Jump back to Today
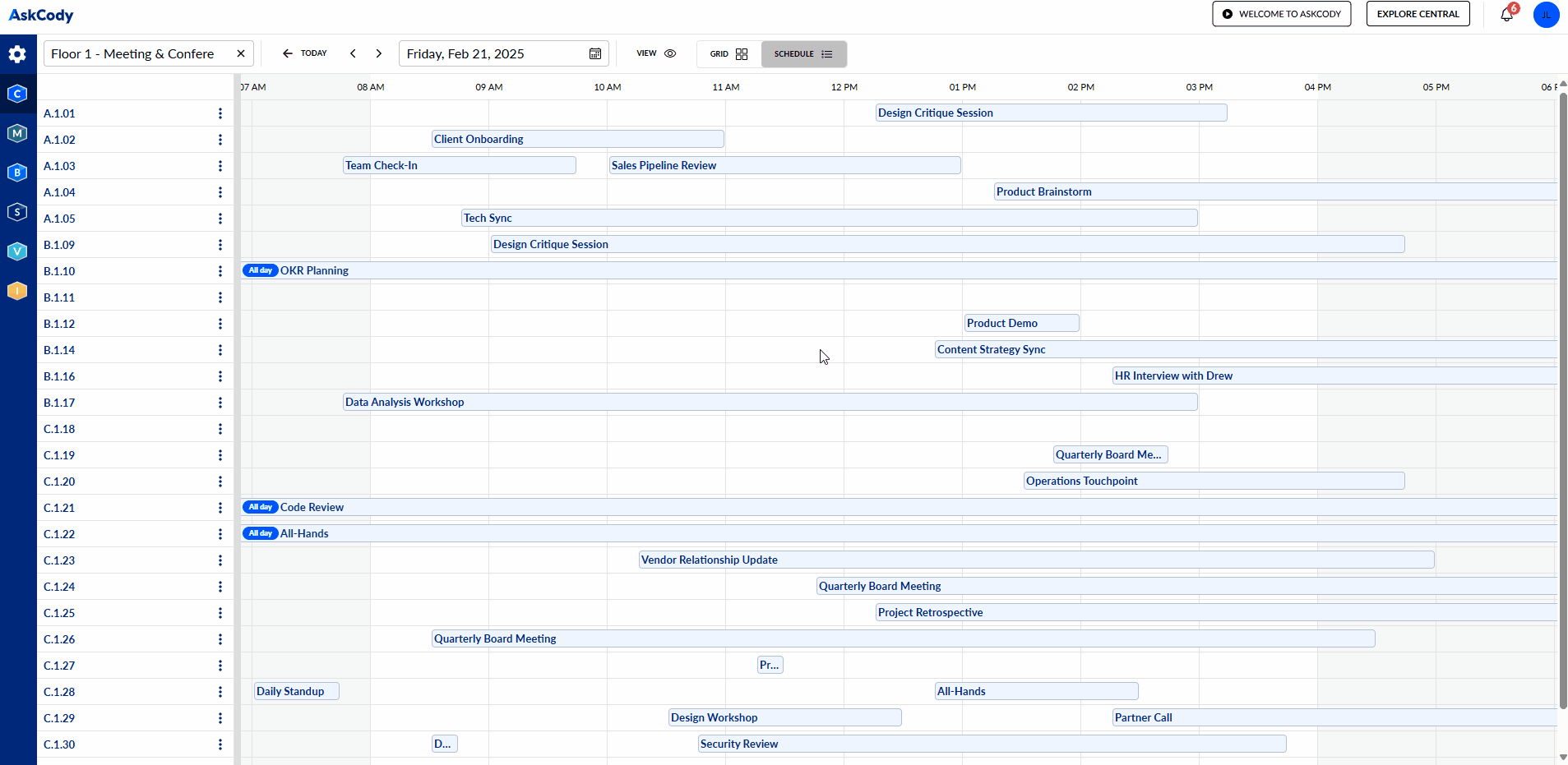The image size is (1568, 765). pos(305,54)
